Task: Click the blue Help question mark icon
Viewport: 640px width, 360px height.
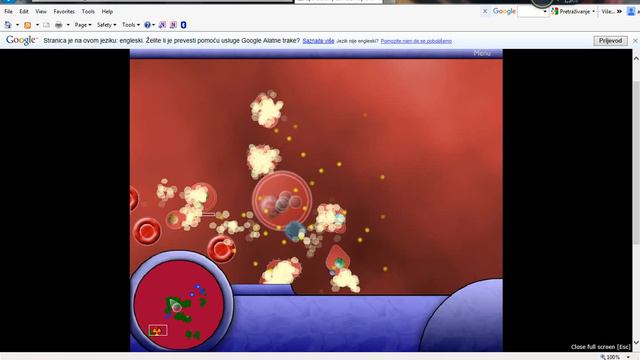Action: (x=147, y=25)
